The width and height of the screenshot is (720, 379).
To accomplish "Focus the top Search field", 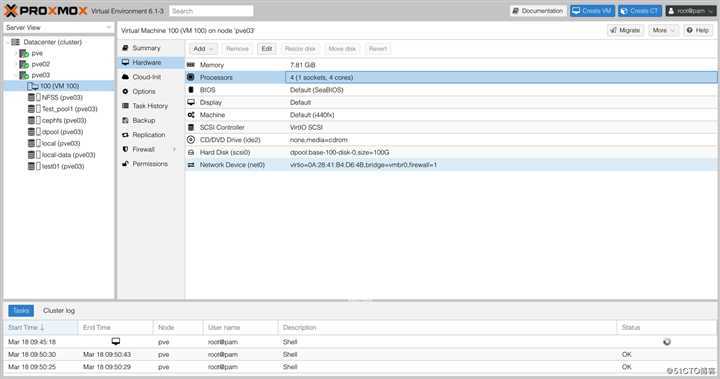I will point(211,11).
